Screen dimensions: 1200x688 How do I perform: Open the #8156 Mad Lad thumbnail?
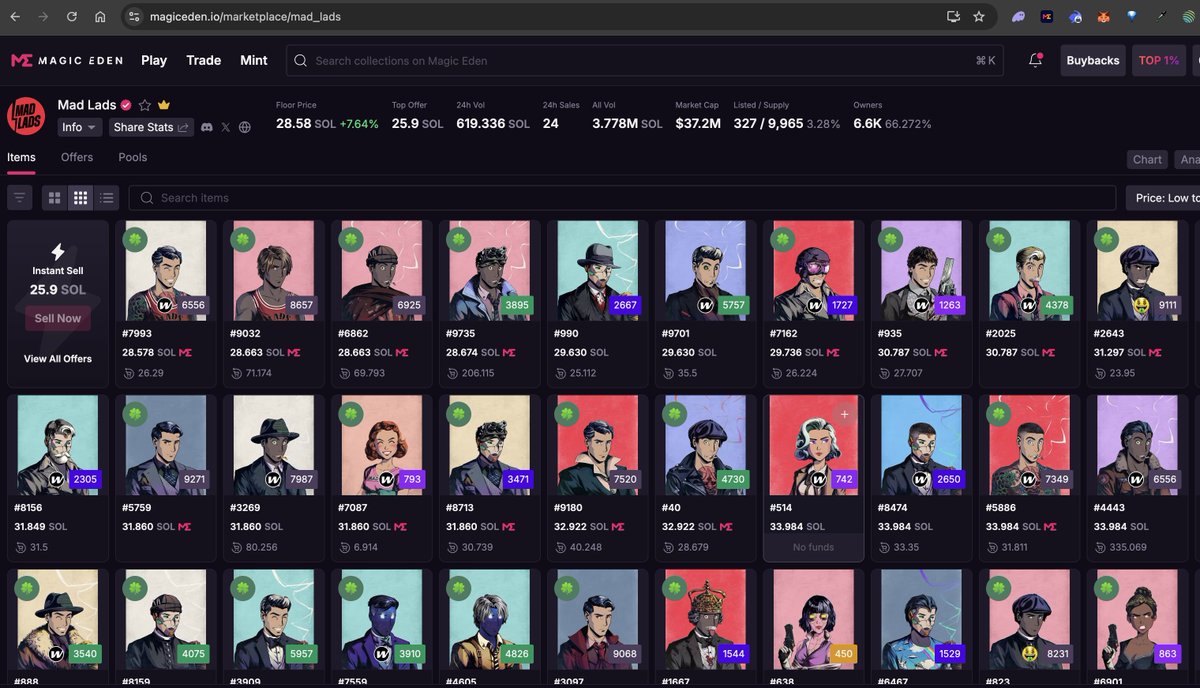pos(57,445)
